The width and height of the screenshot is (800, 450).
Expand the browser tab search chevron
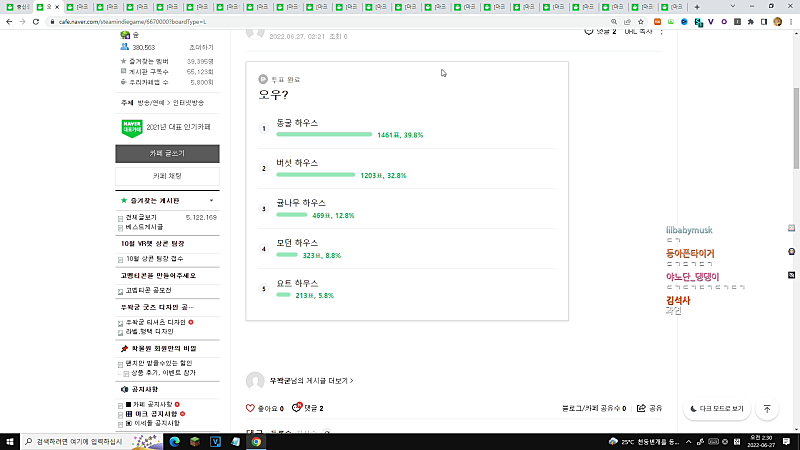coord(733,7)
